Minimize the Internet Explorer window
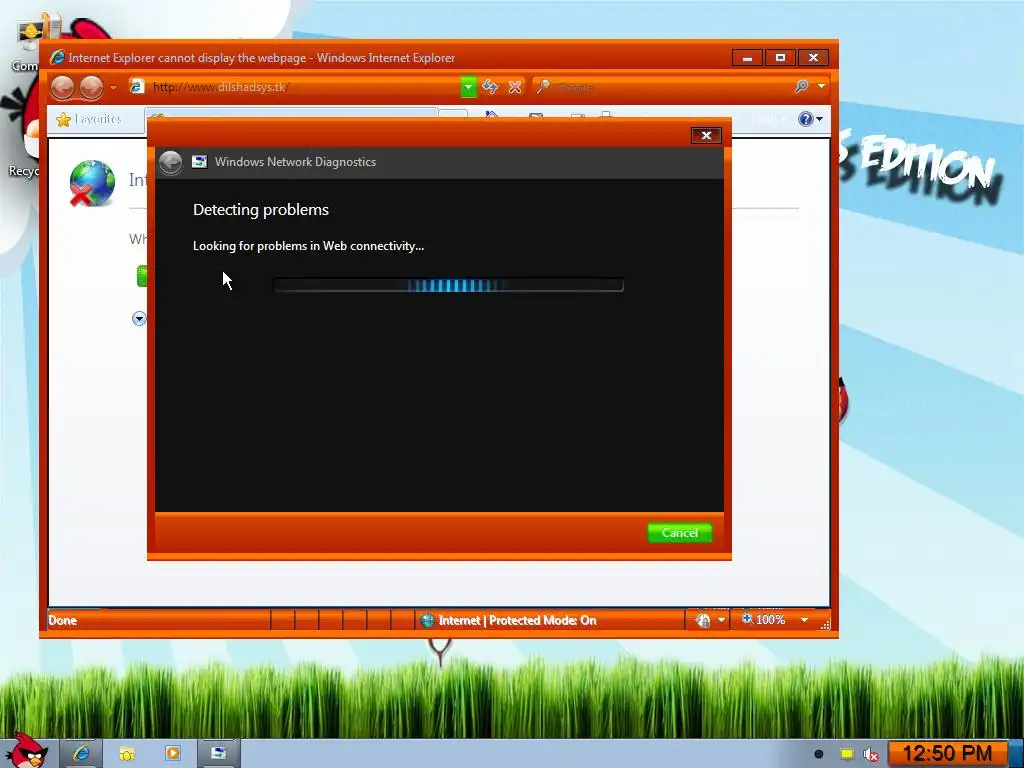Screen dimensions: 1024x768 point(747,57)
